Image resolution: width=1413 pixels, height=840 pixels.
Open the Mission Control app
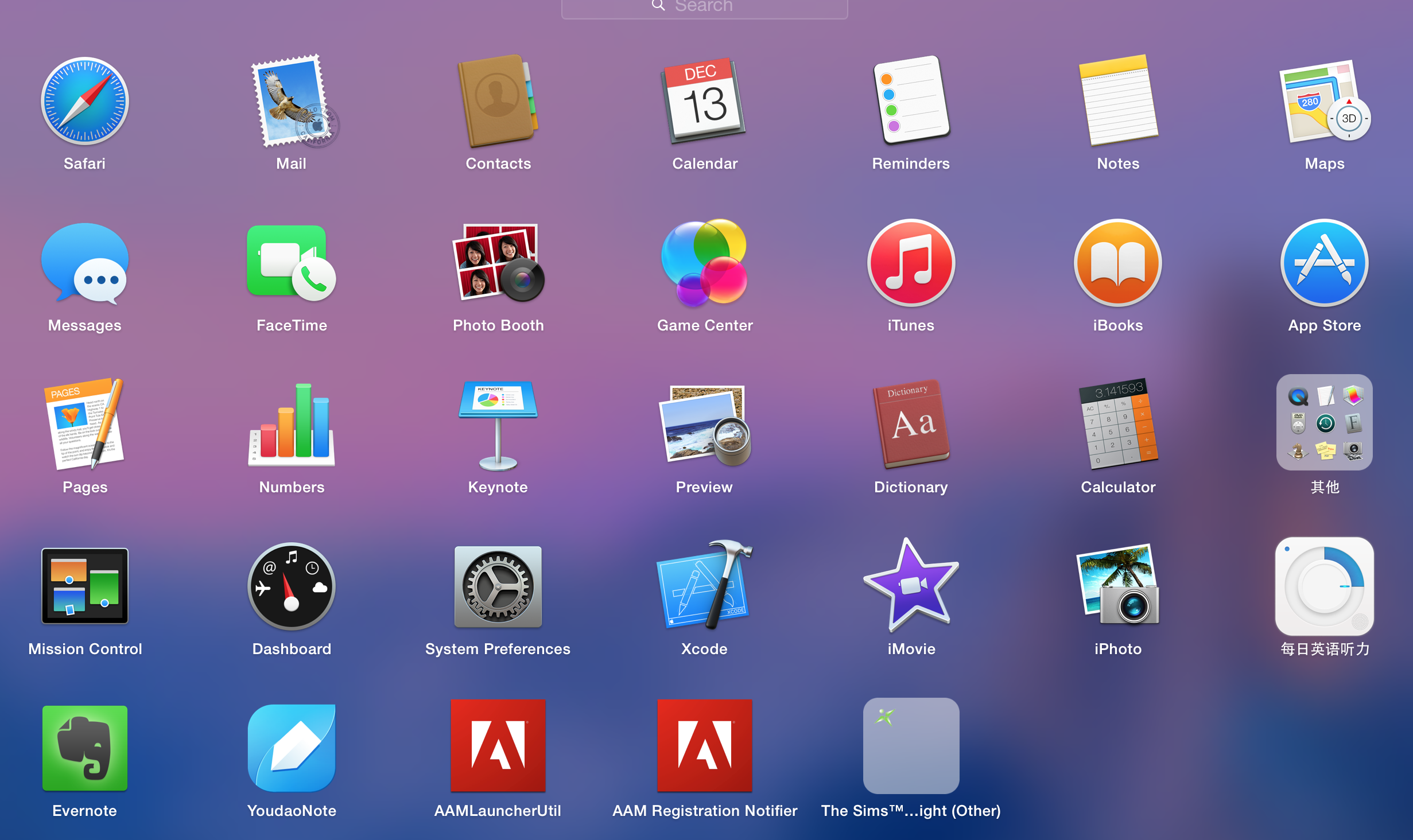pyautogui.click(x=85, y=586)
